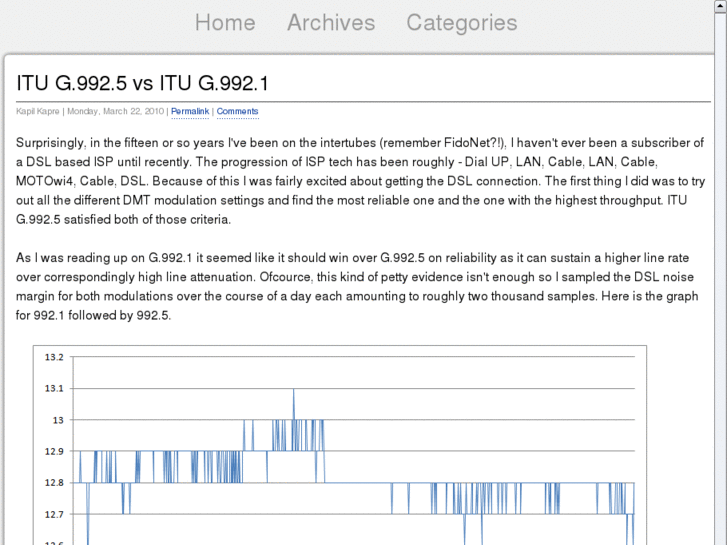Viewport: 727px width, 545px height.
Task: Click the tallest spike in the noise margin graph
Action: pos(294,392)
